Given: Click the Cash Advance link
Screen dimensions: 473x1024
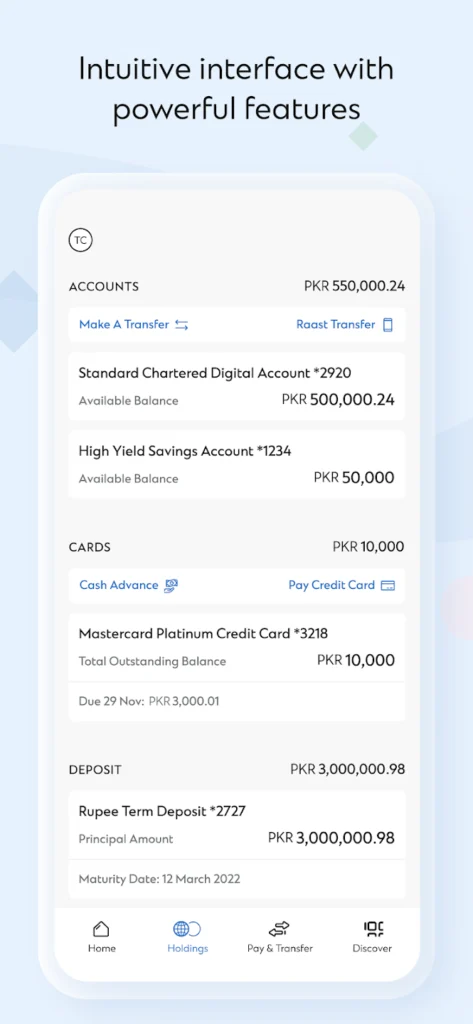Looking at the screenshot, I should (119, 585).
